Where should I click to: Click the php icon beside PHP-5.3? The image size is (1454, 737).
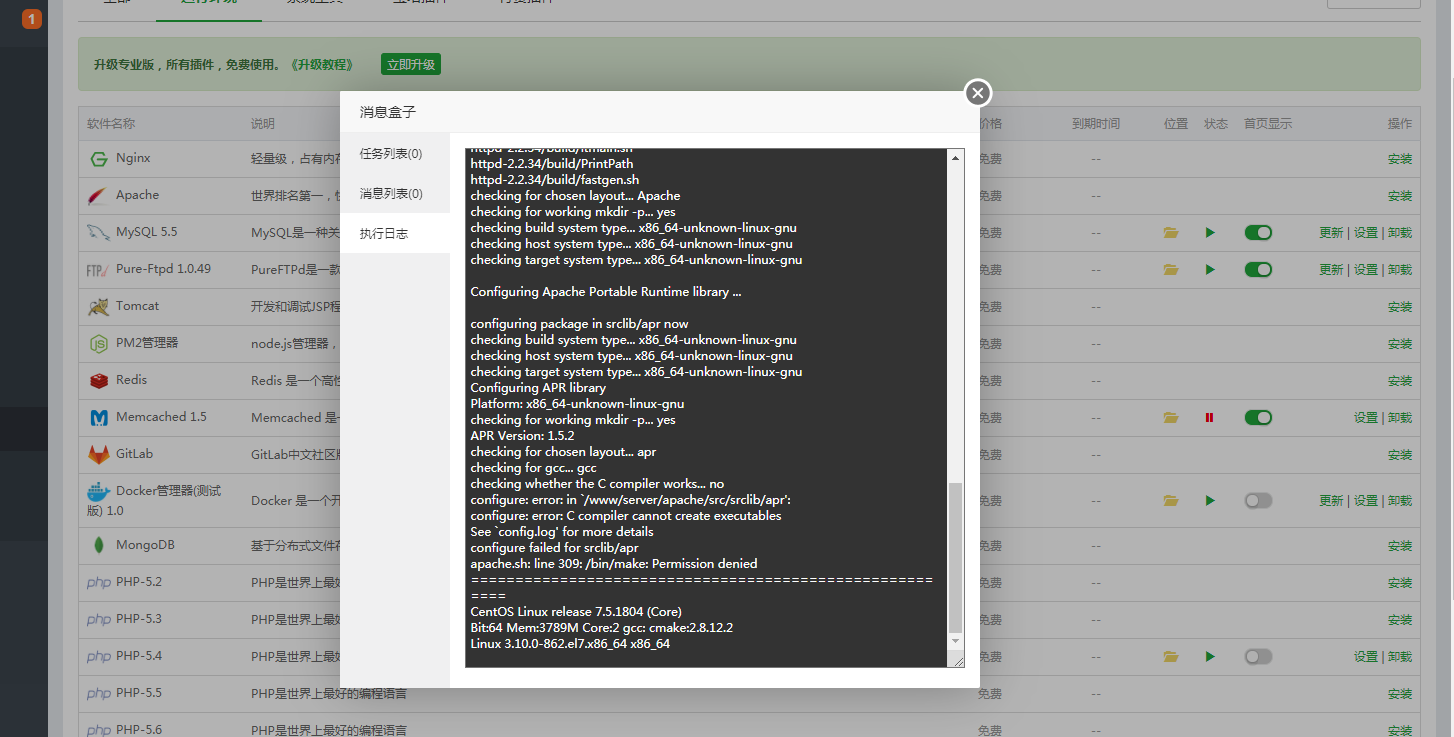pyautogui.click(x=98, y=620)
